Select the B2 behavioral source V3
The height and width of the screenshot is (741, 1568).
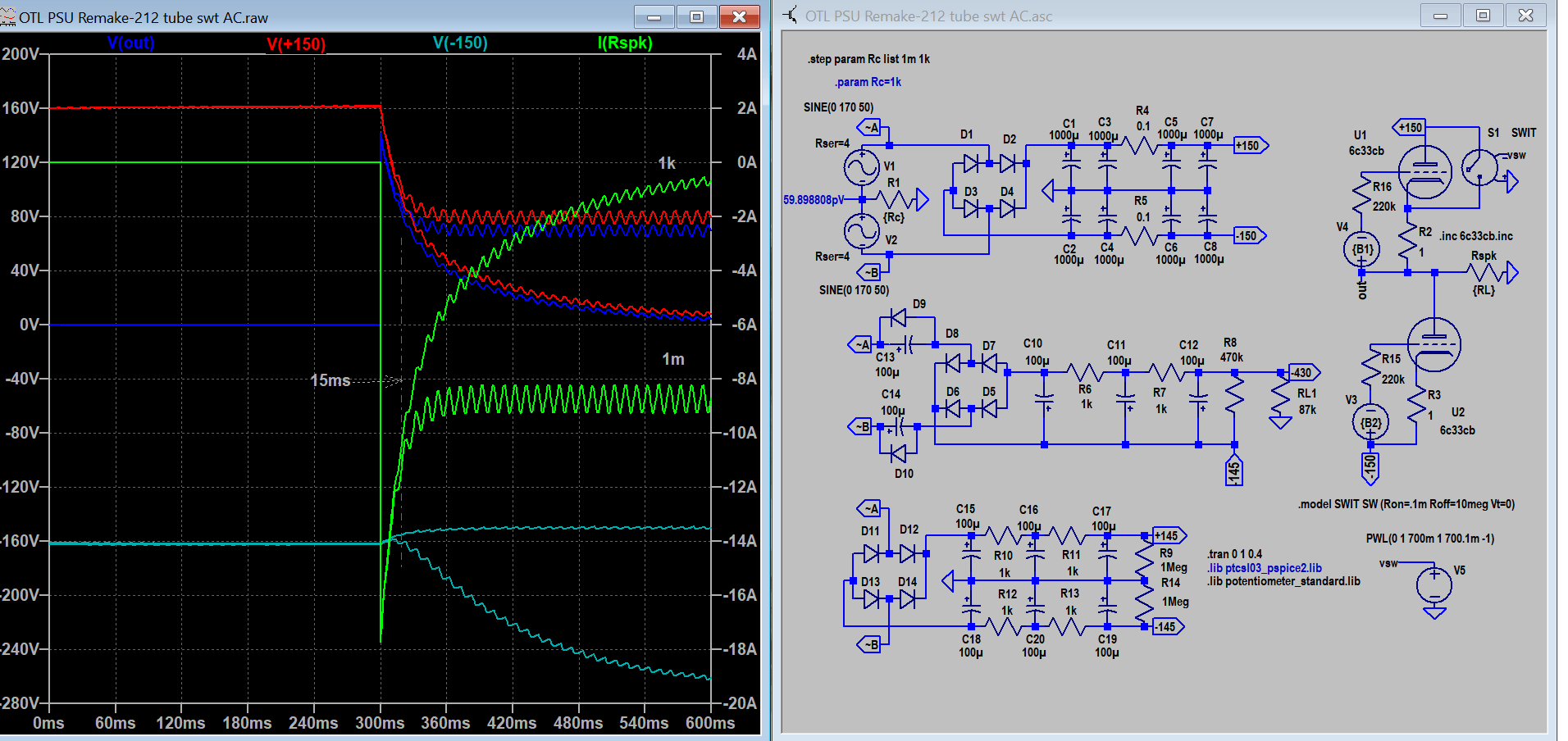(1370, 423)
